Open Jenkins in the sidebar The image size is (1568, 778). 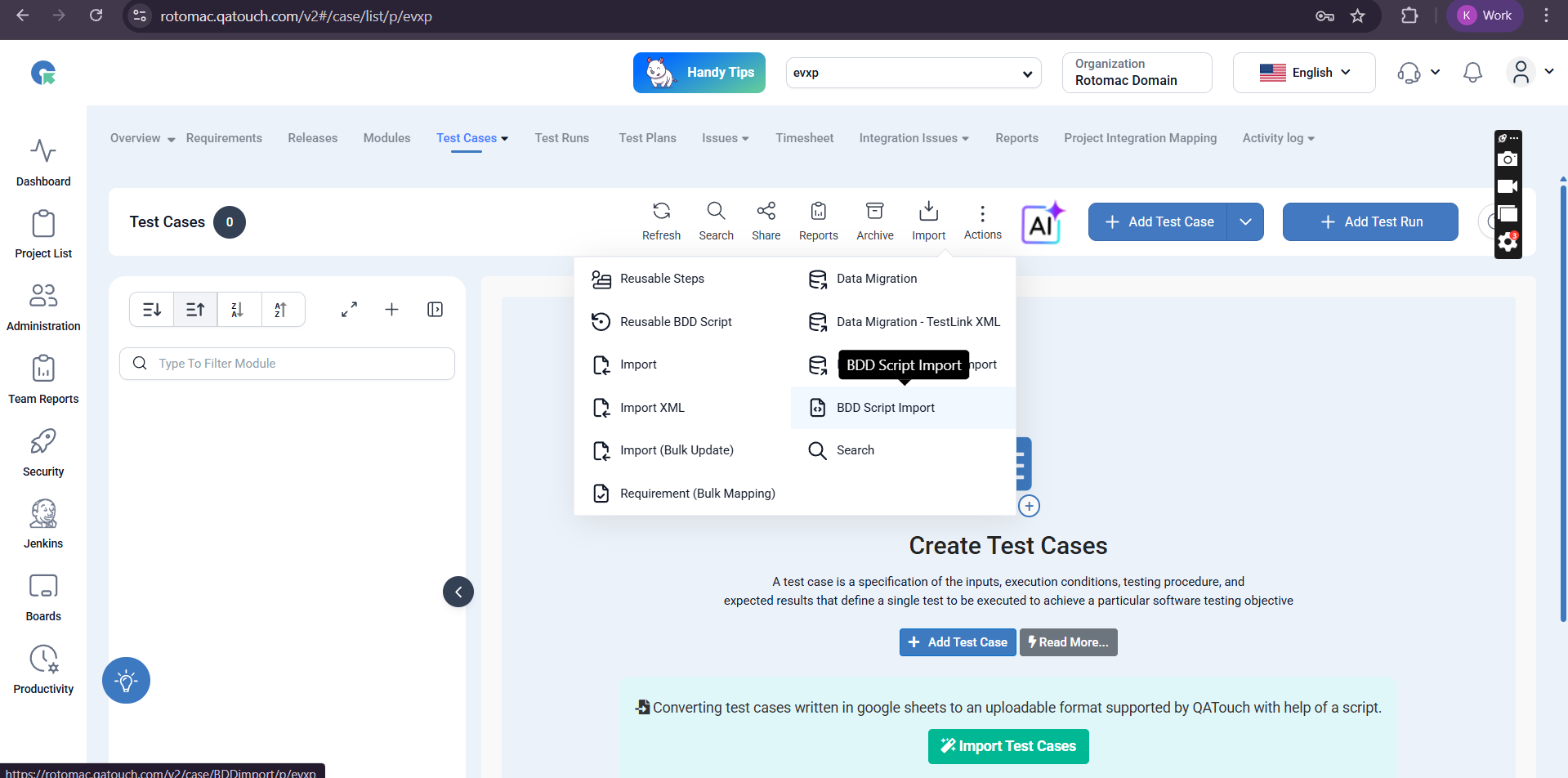coord(43,524)
